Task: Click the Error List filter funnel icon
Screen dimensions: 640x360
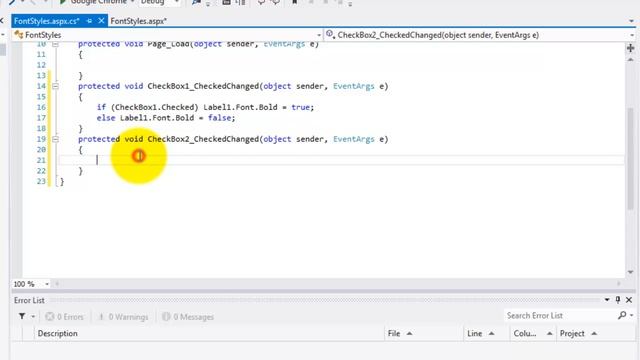Action: pyautogui.click(x=22, y=316)
